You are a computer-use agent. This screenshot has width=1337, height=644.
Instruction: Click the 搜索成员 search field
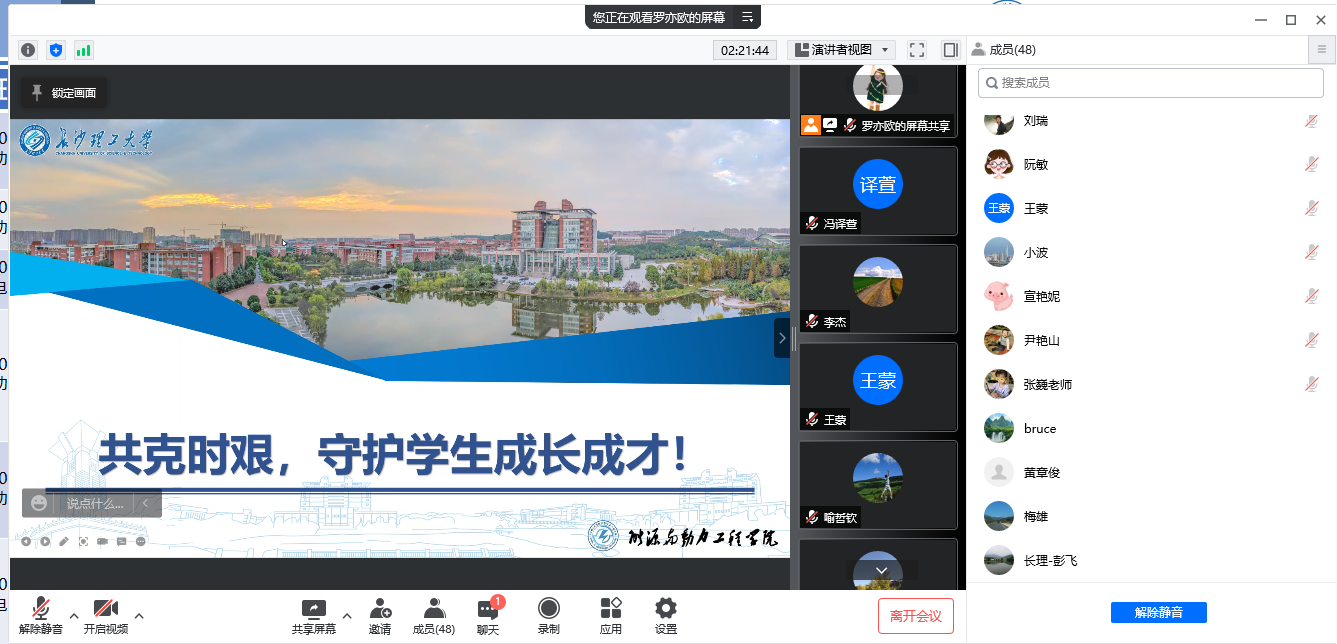click(1151, 83)
